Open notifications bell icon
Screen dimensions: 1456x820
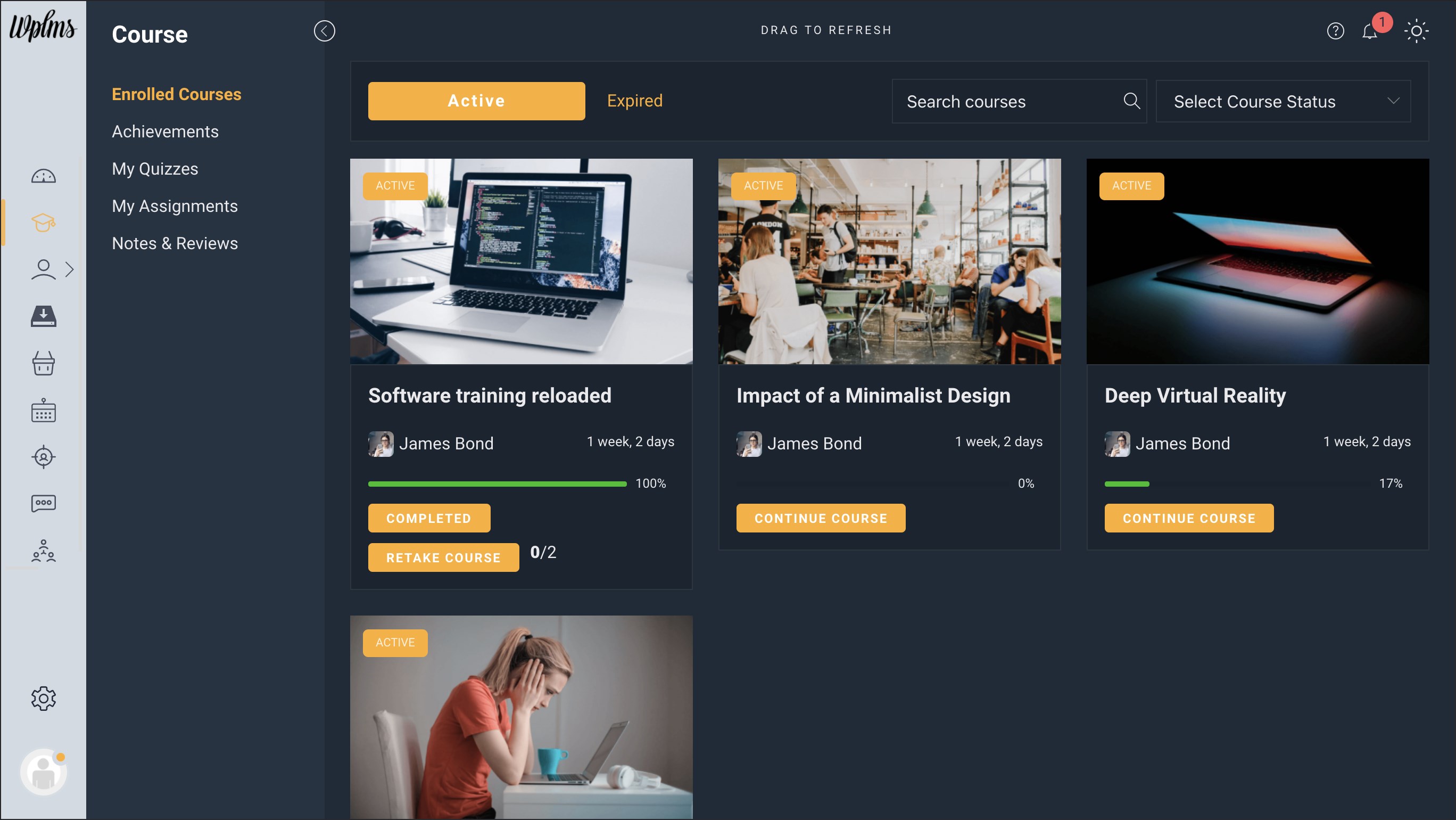[x=1369, y=31]
